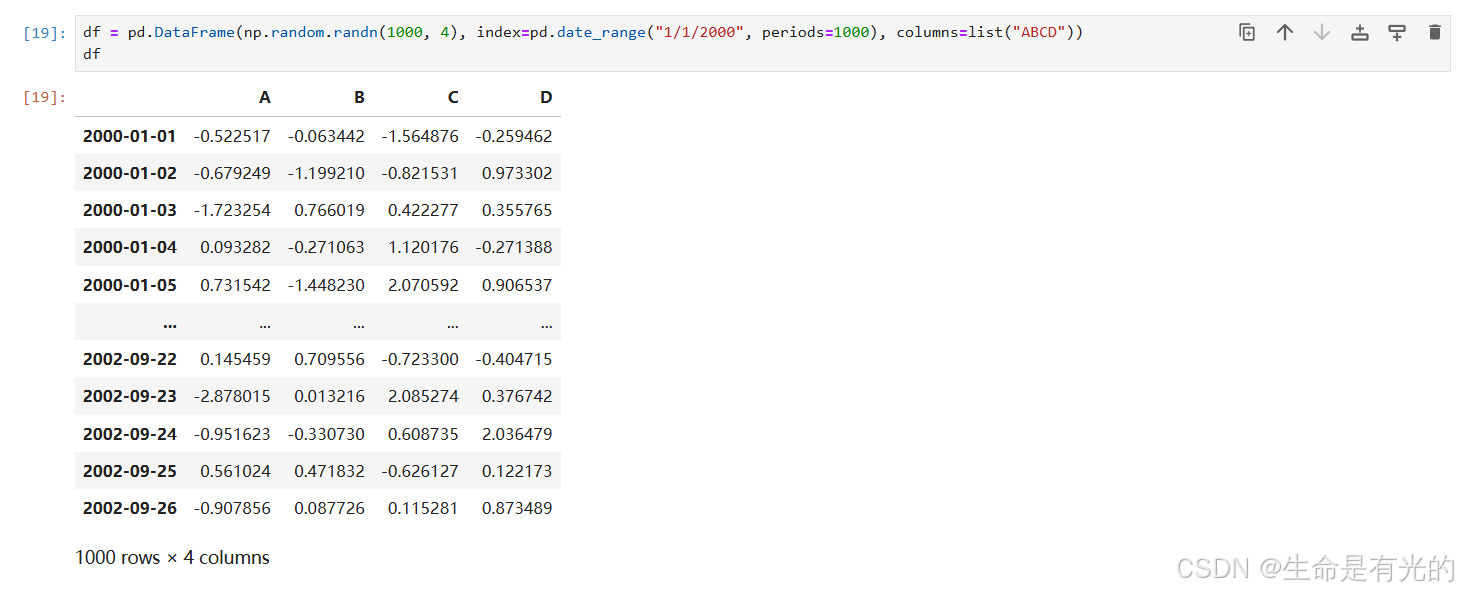
Task: Click cell value -0.522517
Action: 232,136
